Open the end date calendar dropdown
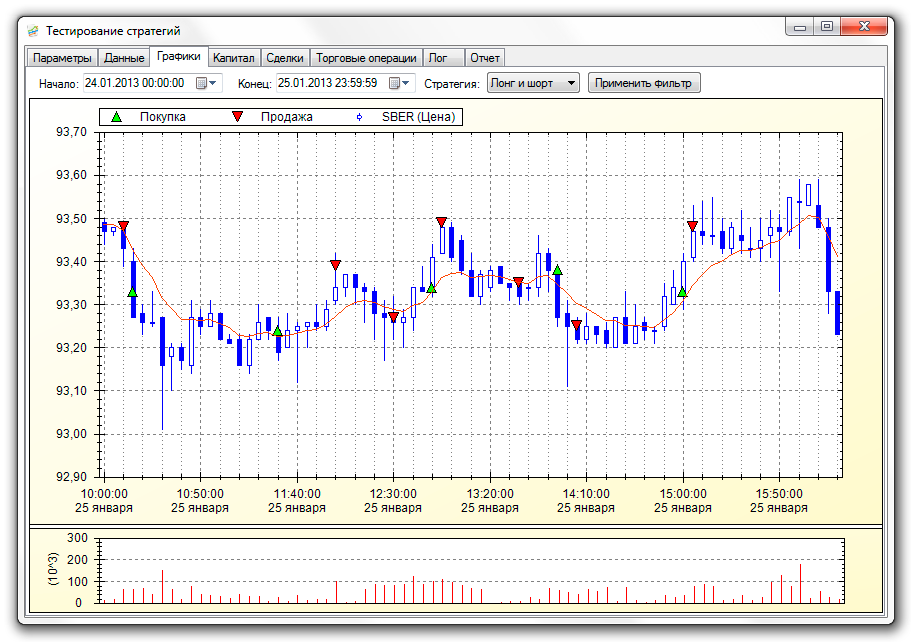Viewport: 911px width, 642px height. (399, 83)
